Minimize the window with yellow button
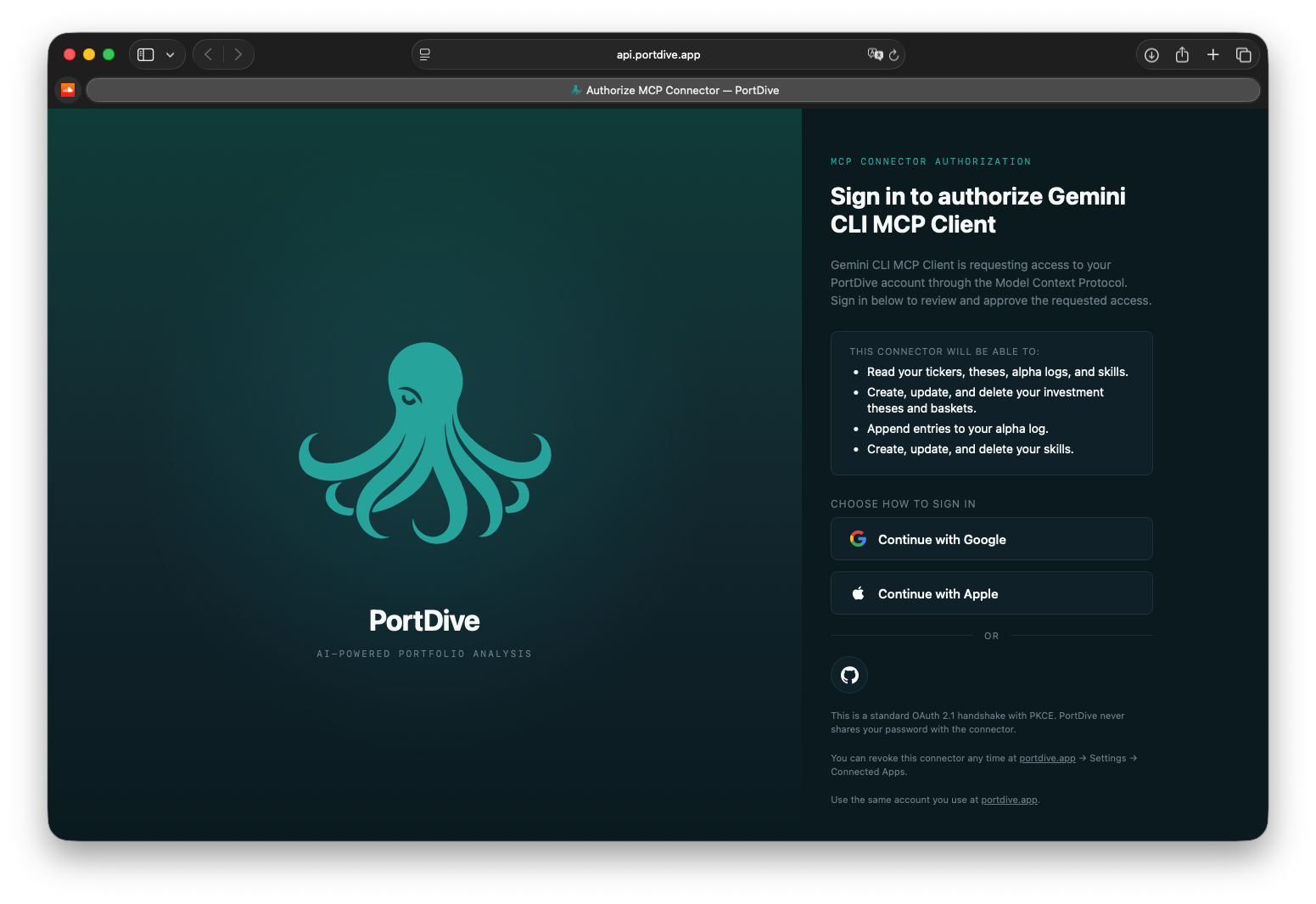This screenshot has height=904, width=1316. (89, 54)
